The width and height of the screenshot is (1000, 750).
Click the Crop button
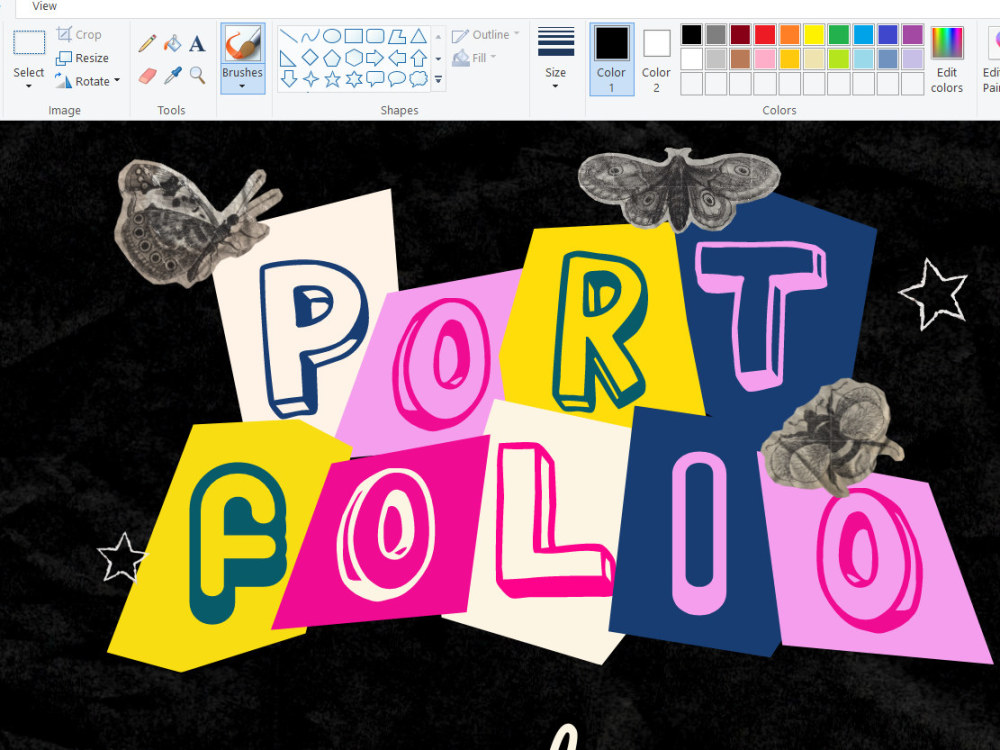tap(79, 34)
